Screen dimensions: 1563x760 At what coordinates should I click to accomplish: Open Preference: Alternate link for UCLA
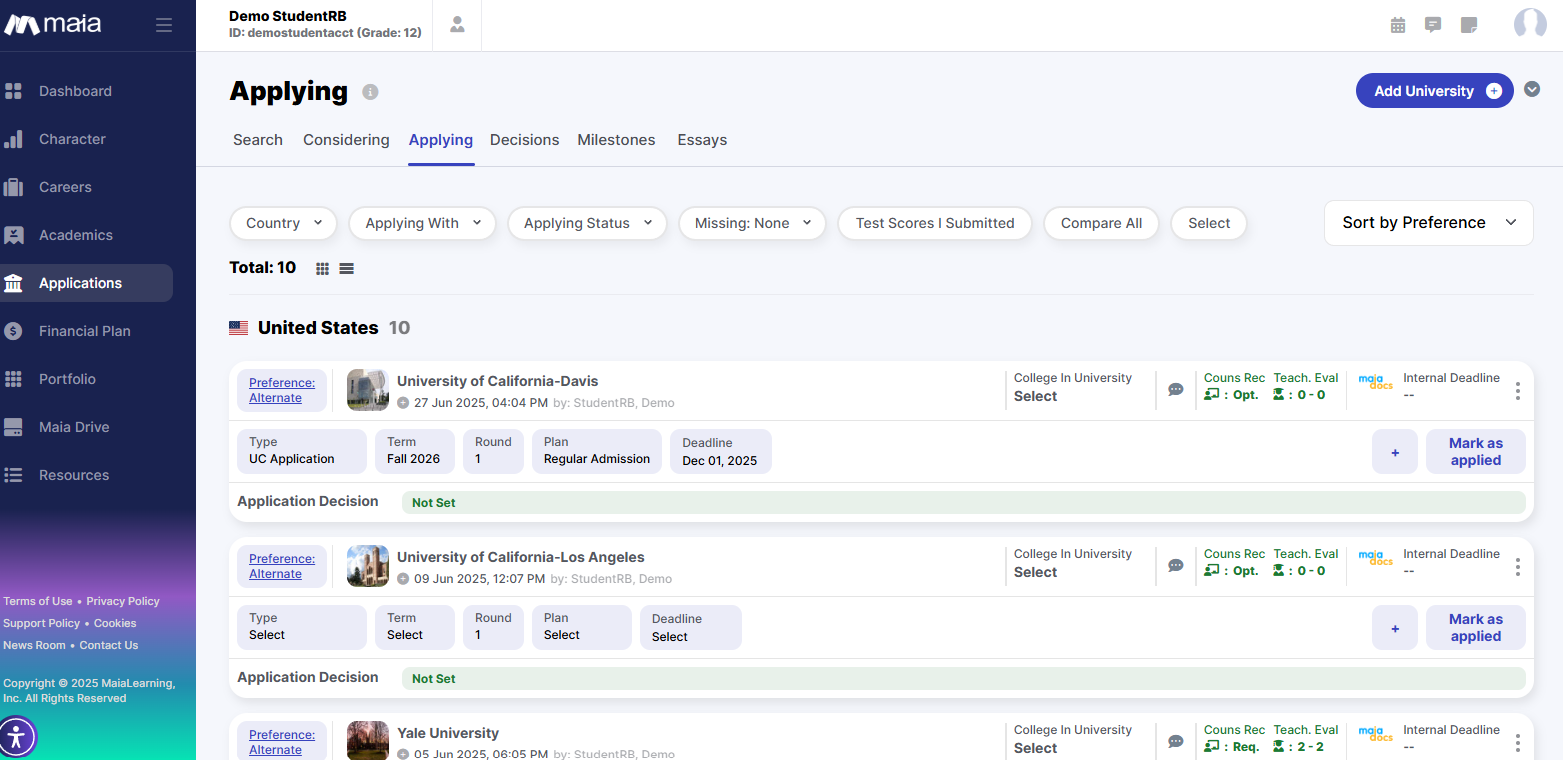282,566
